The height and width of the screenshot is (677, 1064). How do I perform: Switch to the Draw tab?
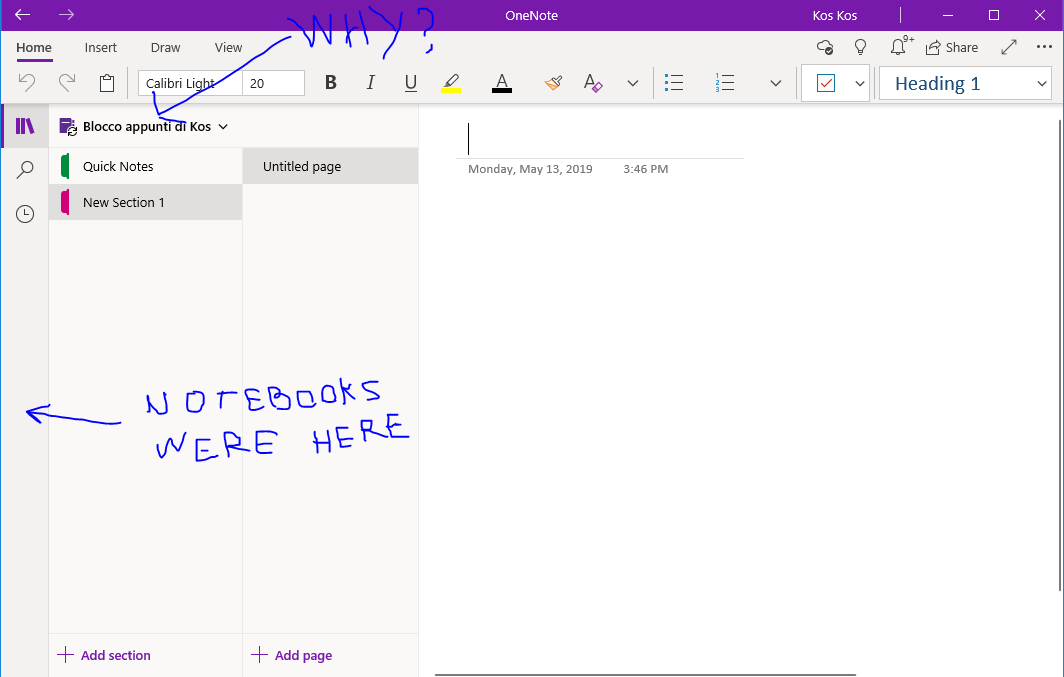pos(165,47)
